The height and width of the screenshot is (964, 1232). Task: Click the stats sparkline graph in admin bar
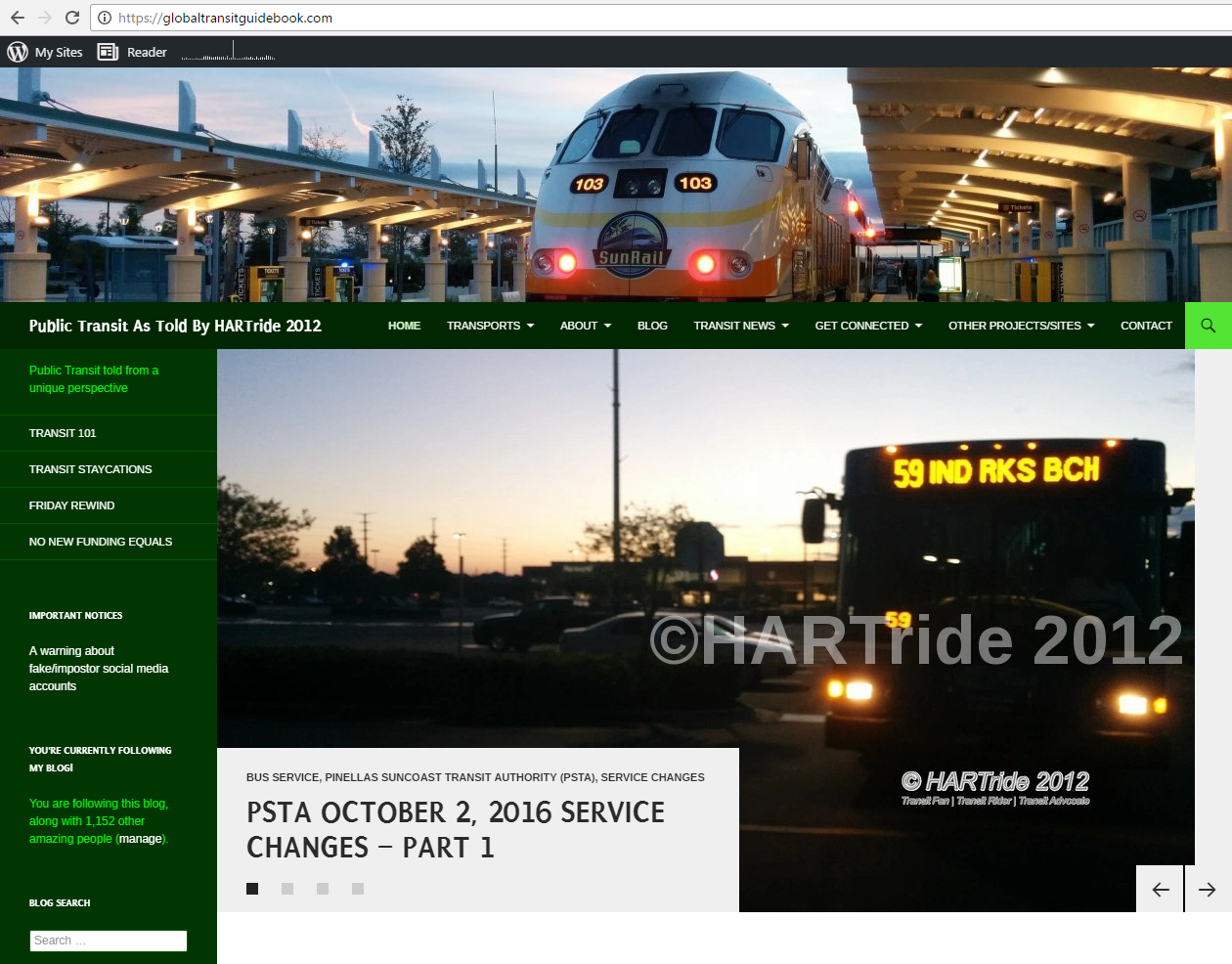[x=228, y=53]
